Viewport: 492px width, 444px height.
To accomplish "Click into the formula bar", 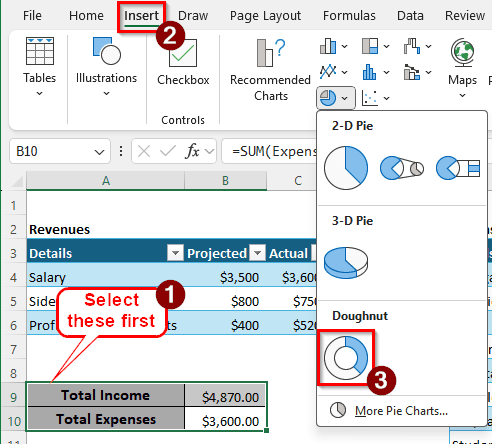I will 270,152.
